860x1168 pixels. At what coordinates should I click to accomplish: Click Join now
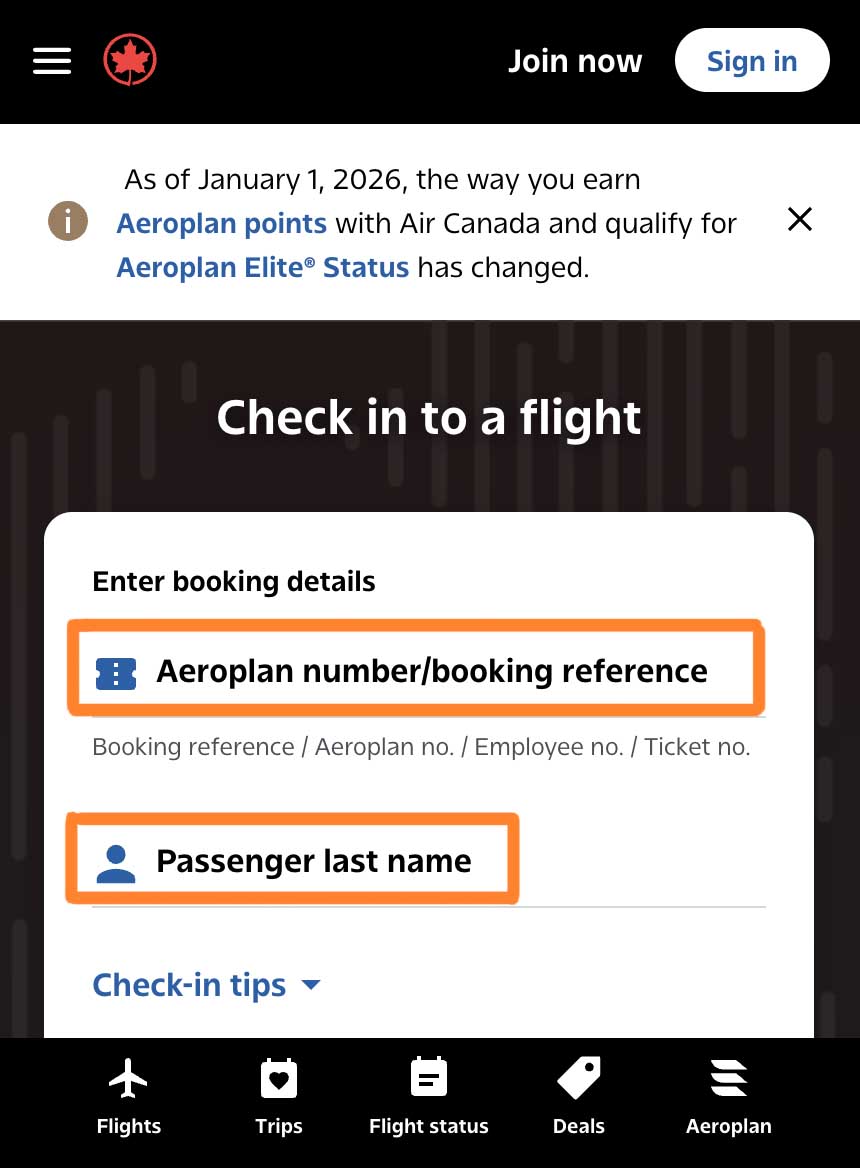pos(575,61)
